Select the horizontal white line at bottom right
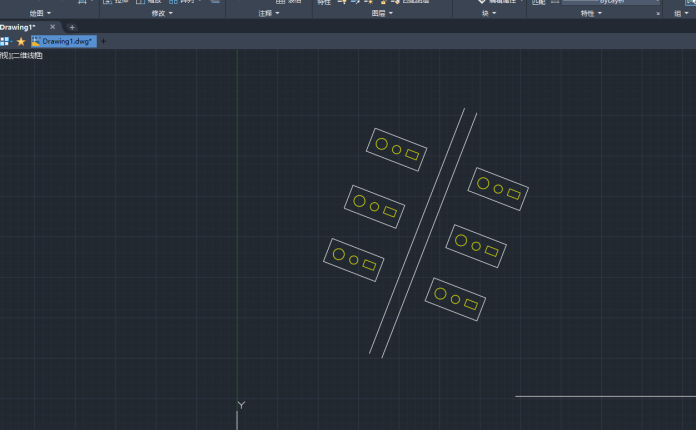Image resolution: width=696 pixels, height=430 pixels. 600,396
